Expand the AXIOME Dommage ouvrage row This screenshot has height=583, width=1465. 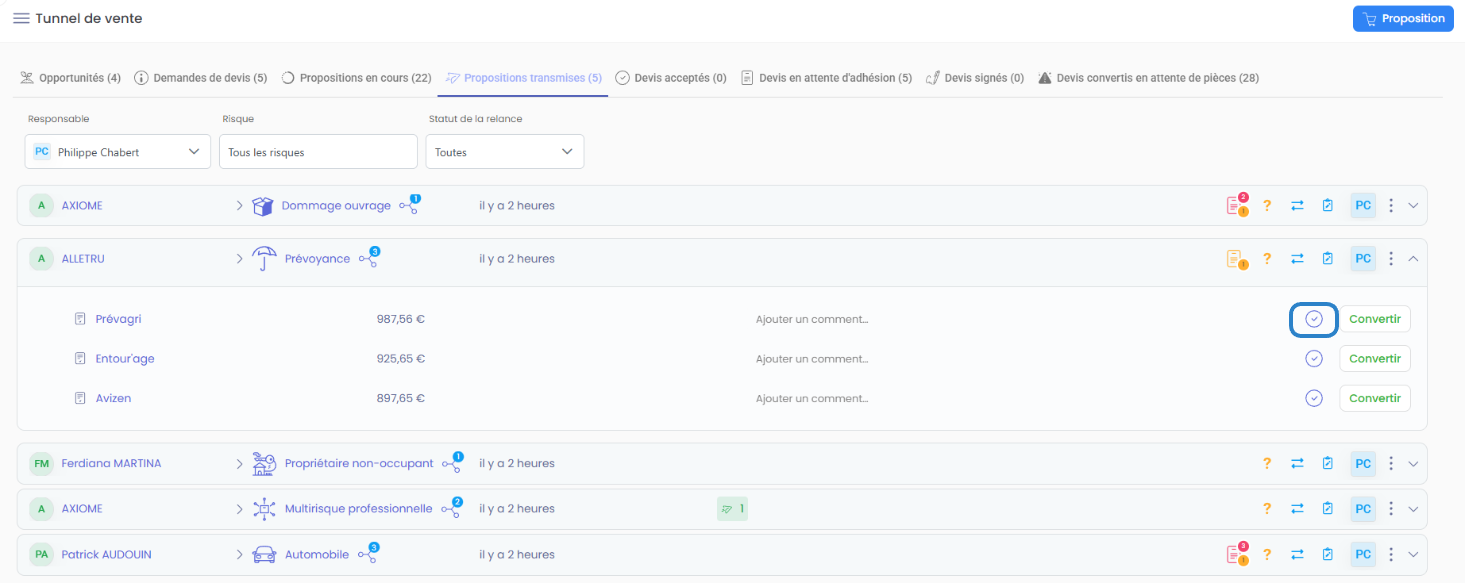[x=1413, y=206]
